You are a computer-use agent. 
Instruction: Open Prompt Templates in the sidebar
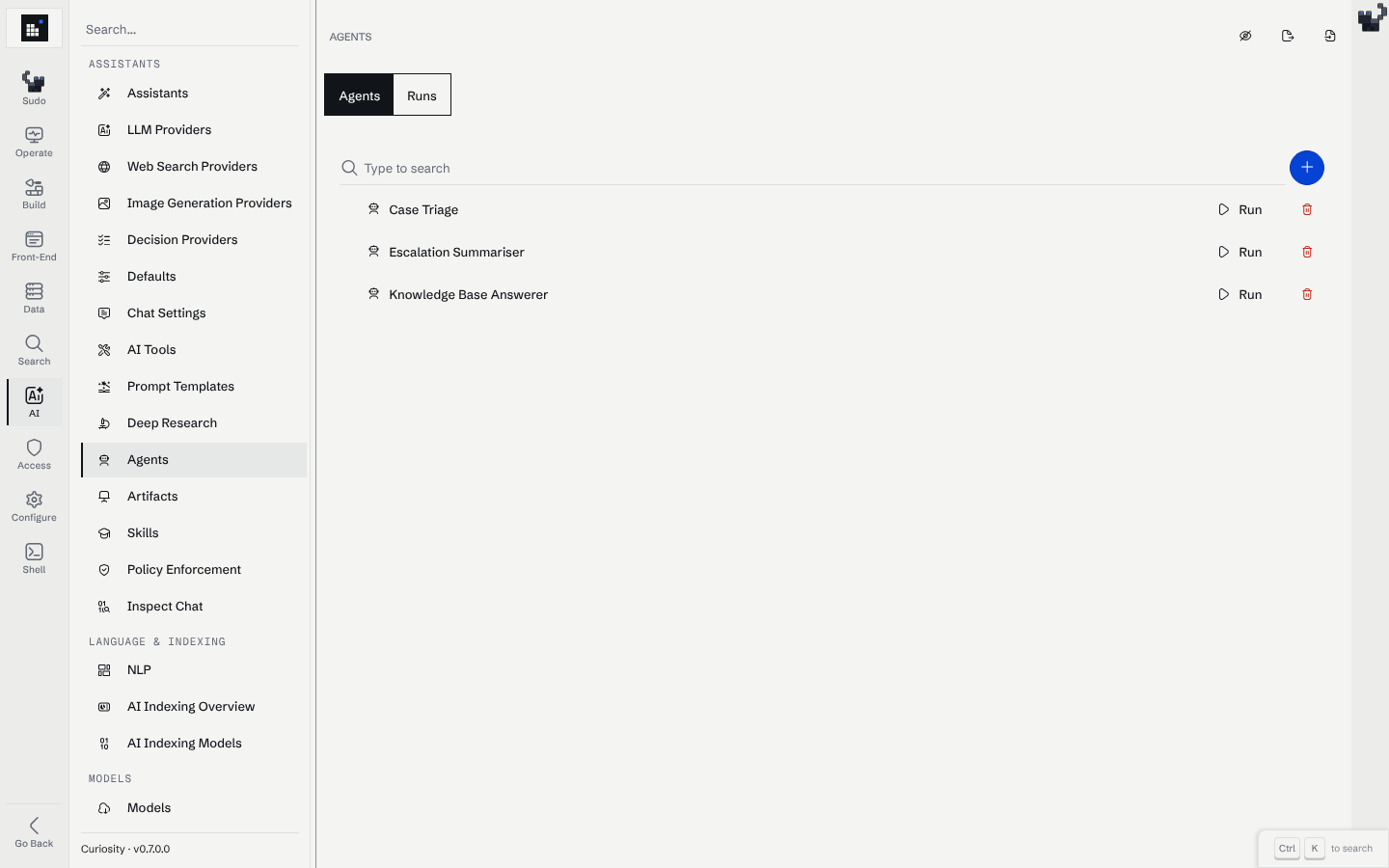tap(194, 387)
